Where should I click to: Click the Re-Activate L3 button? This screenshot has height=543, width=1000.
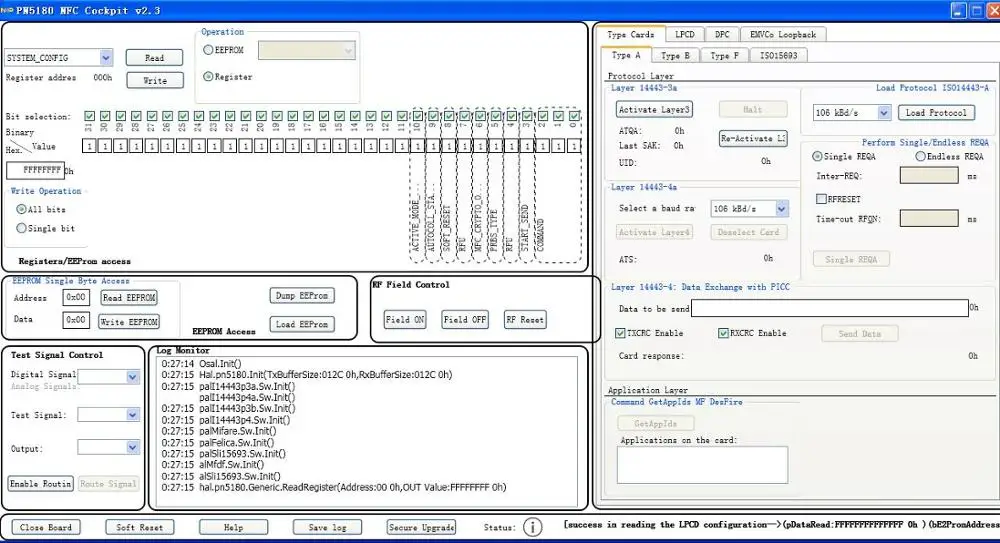click(x=753, y=138)
